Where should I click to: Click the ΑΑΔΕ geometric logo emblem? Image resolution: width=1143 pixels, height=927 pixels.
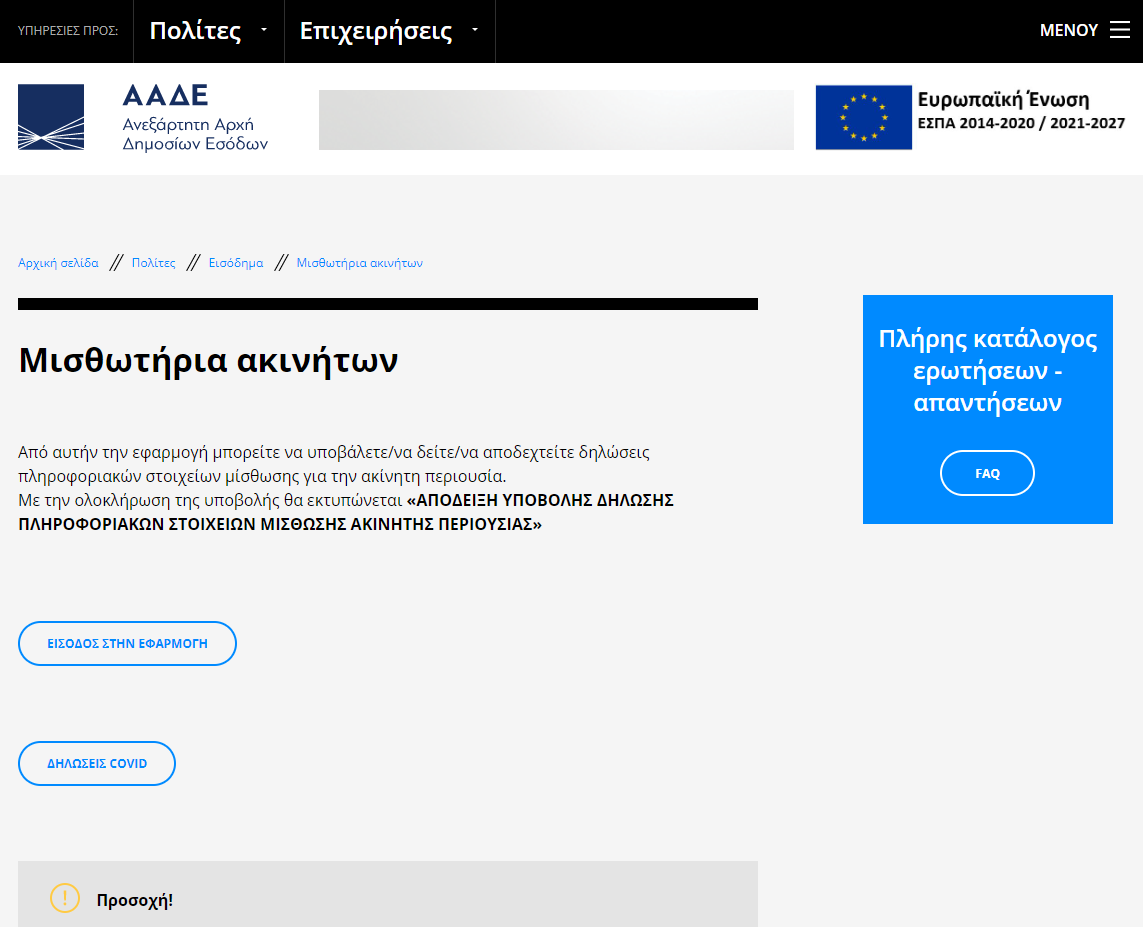[x=51, y=117]
